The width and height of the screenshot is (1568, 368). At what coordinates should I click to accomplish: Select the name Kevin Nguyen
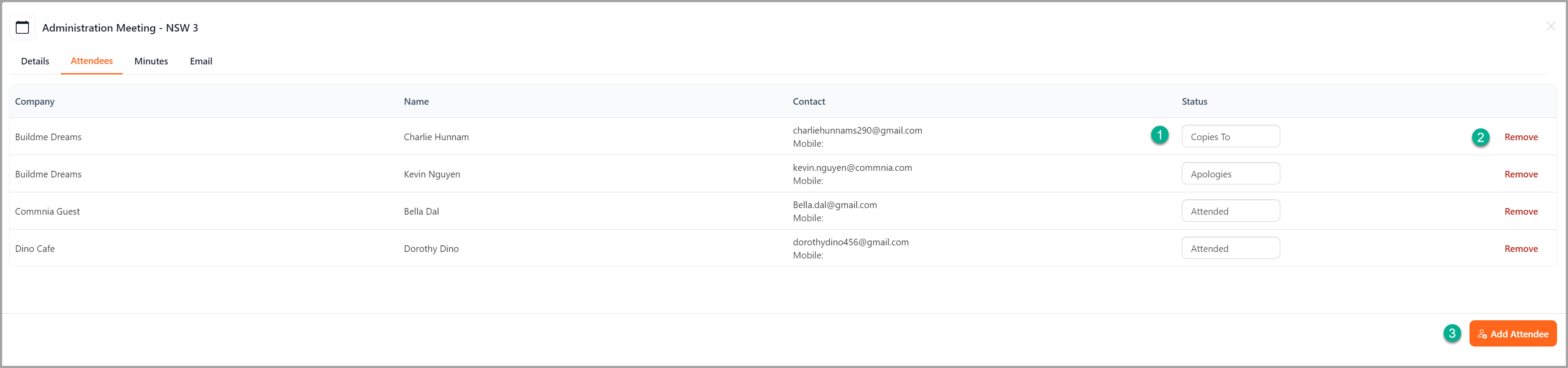[432, 174]
